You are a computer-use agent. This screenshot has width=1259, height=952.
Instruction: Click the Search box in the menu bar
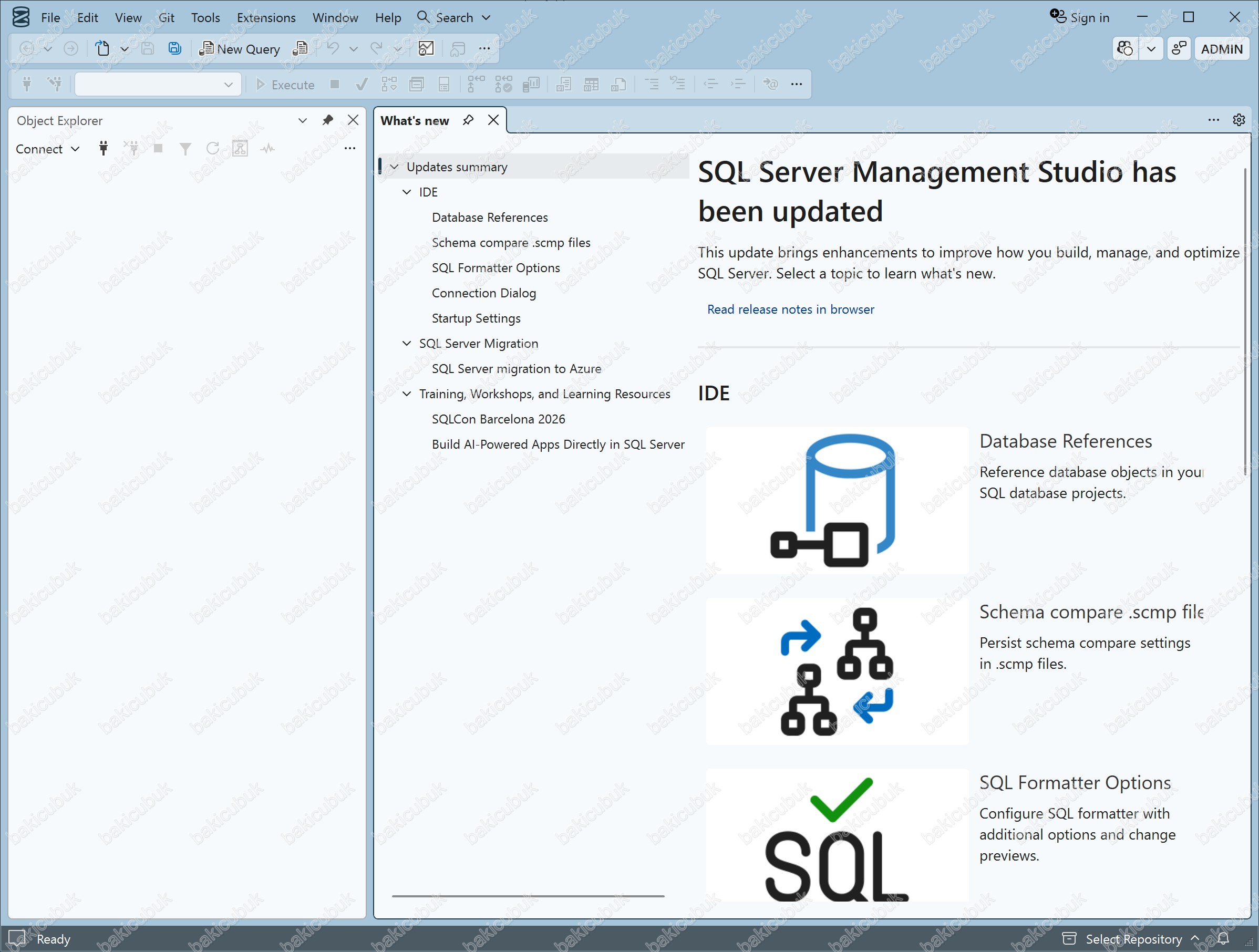[x=454, y=18]
